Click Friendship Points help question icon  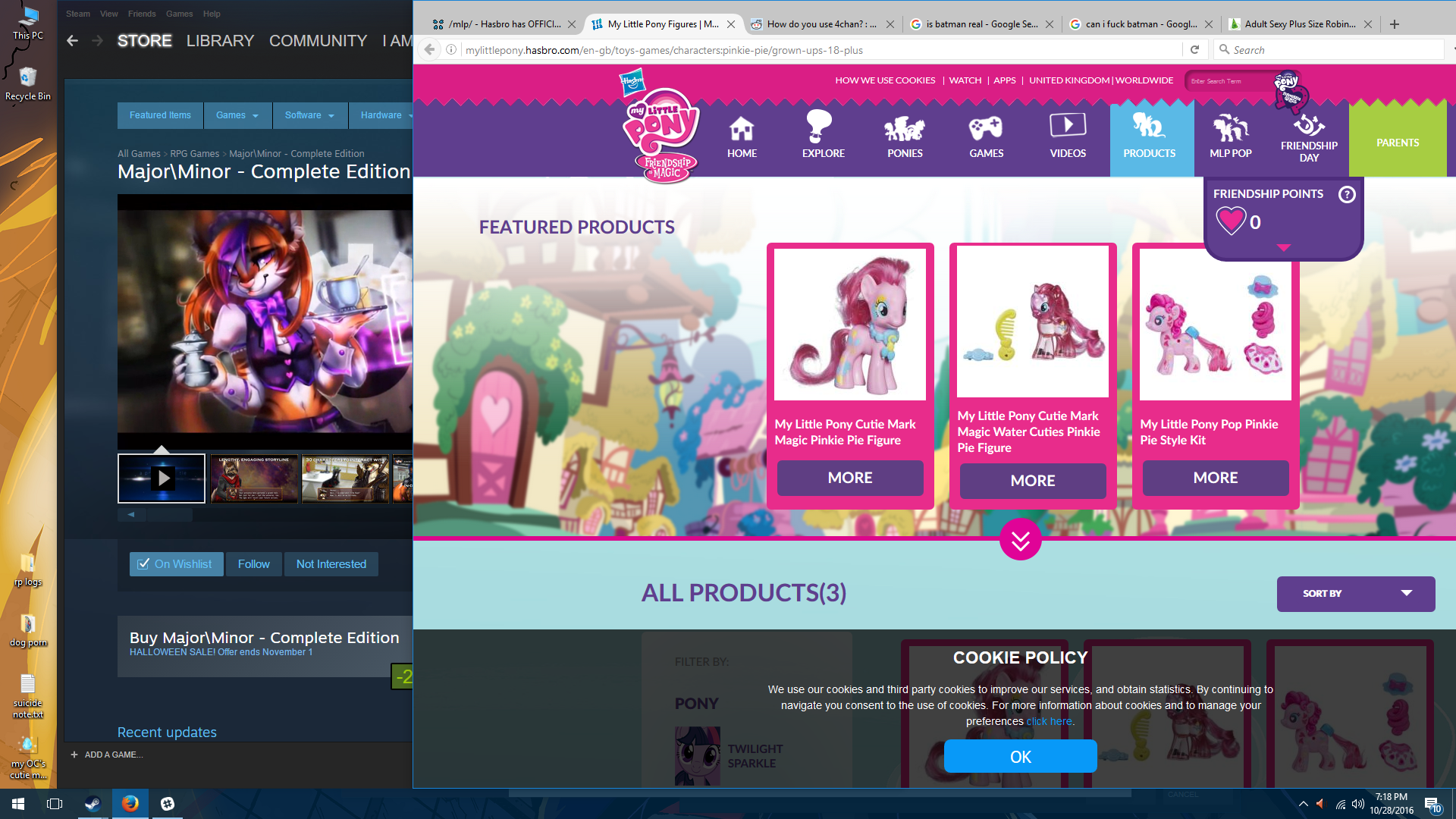1347,194
